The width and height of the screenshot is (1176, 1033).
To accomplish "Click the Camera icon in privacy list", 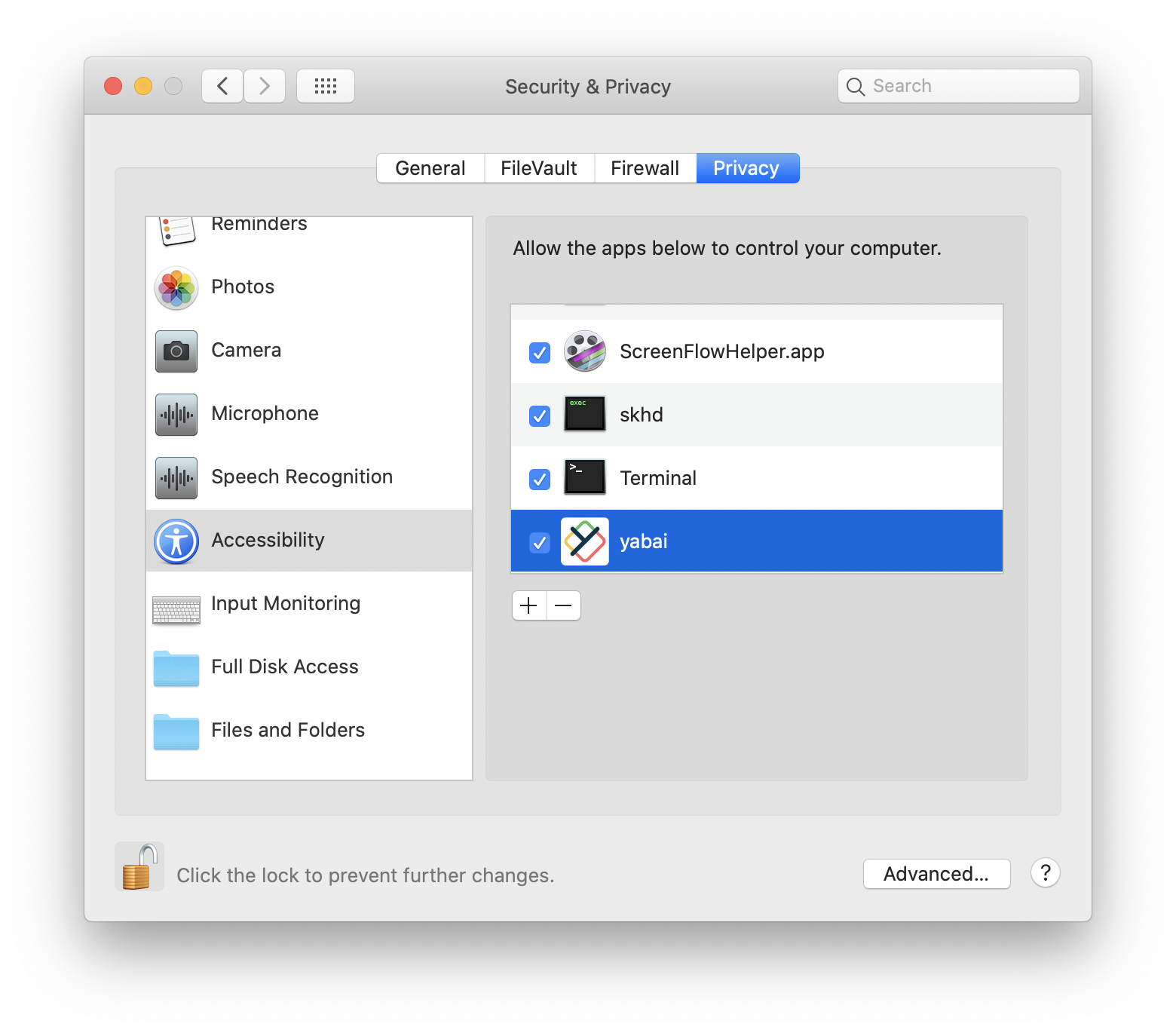I will (176, 351).
